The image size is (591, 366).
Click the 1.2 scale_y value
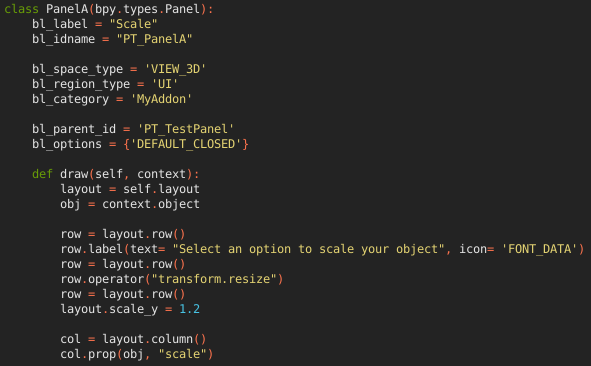189,309
